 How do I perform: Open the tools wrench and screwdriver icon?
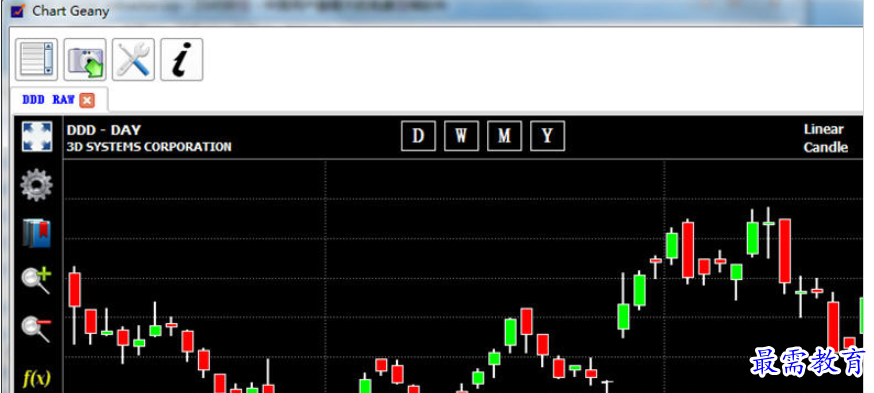(x=133, y=60)
